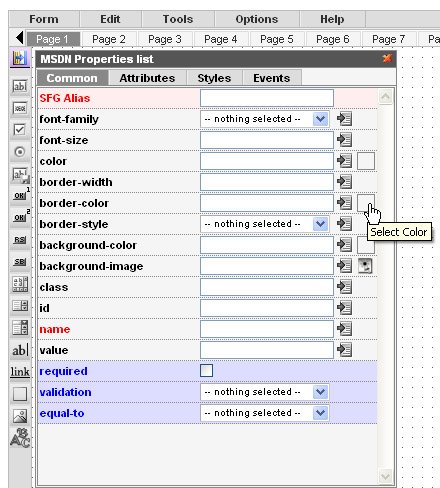This screenshot has width=440, height=488.
Task: Click apply icon in the color row
Action: [x=344, y=161]
